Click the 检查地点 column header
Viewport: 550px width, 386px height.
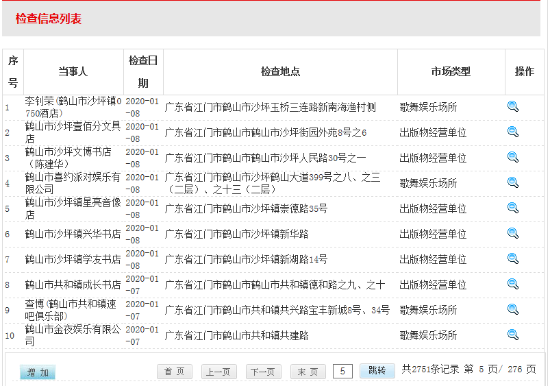(280, 72)
